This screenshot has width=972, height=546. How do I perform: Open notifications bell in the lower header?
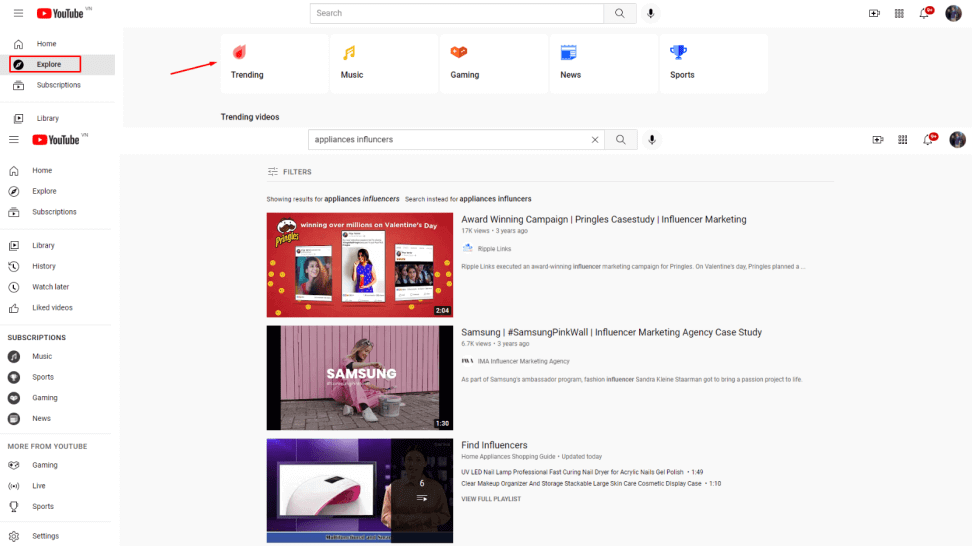[x=929, y=139]
